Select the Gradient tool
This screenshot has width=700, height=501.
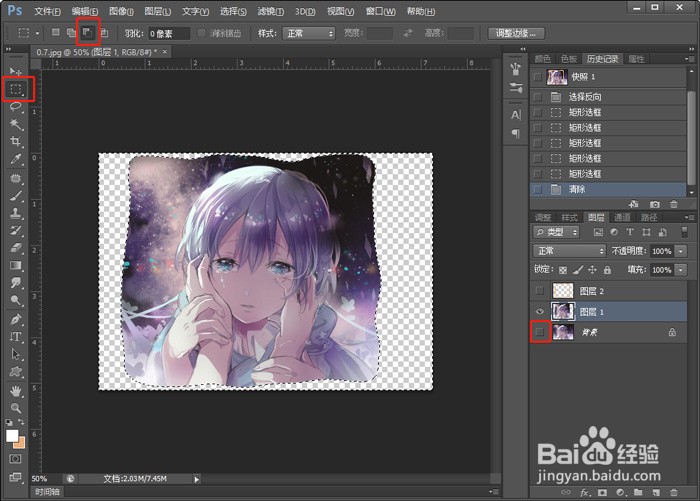click(16, 266)
